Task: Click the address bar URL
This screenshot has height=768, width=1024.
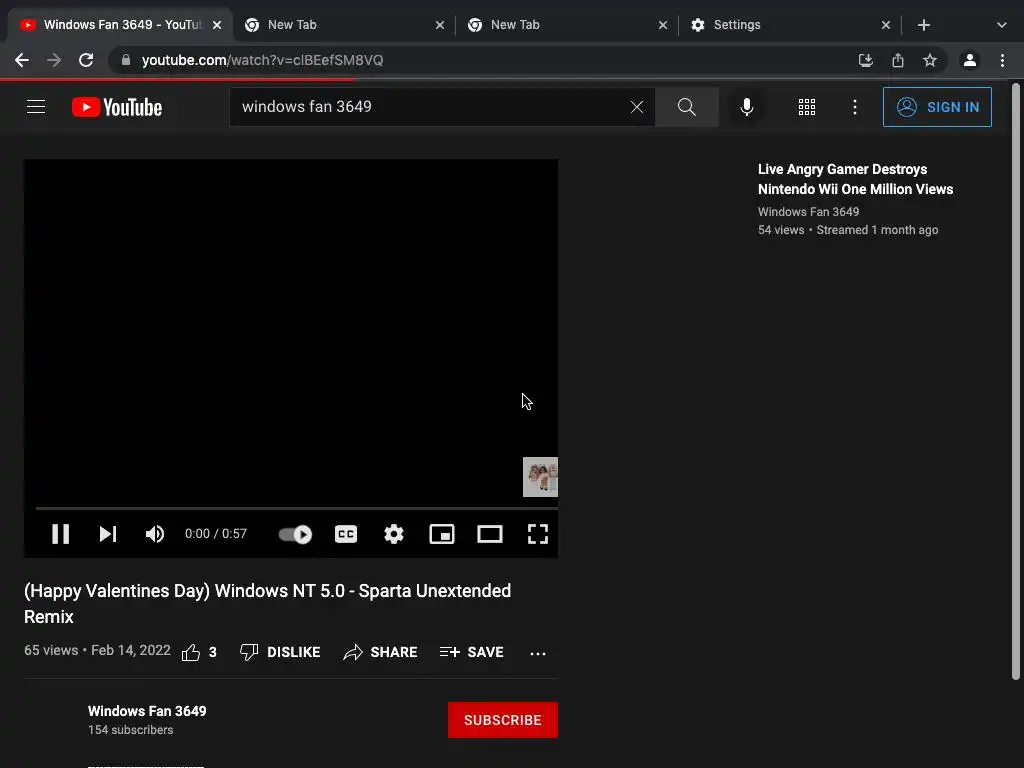Action: click(263, 60)
